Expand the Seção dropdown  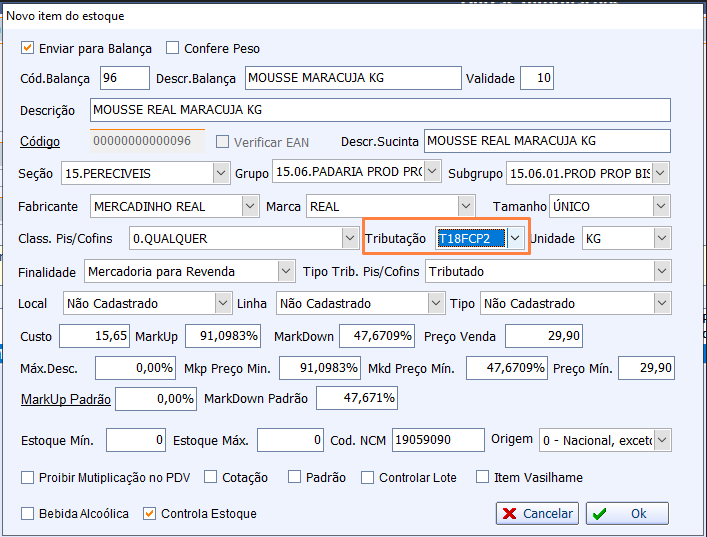tap(221, 173)
